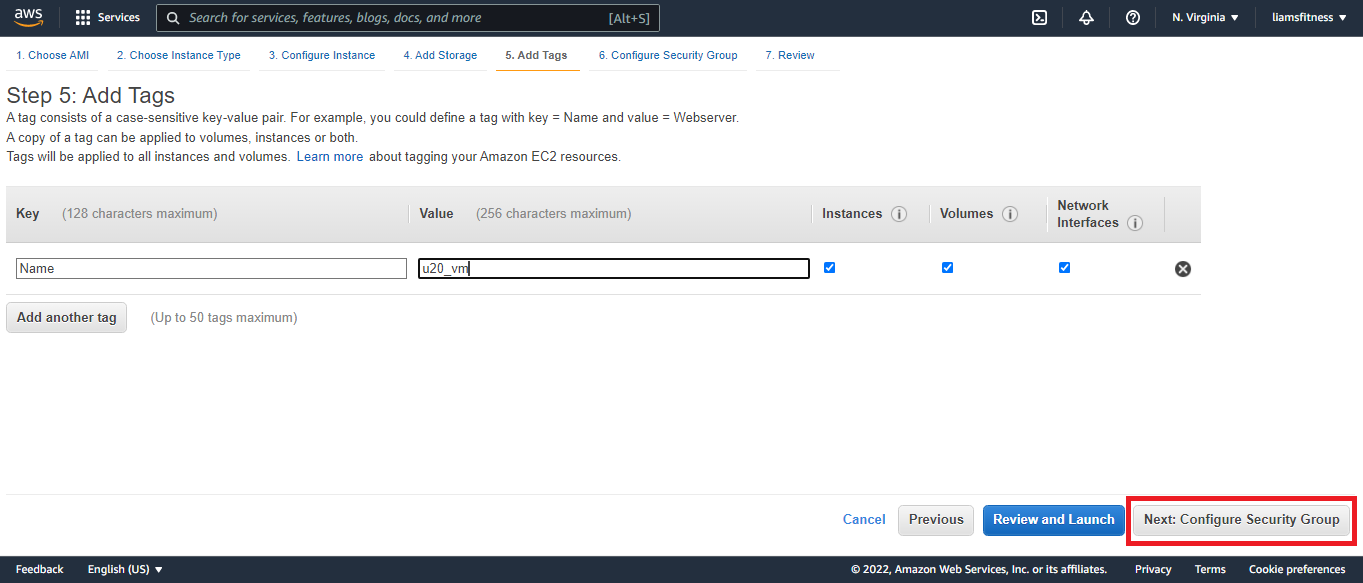Launch the CloudShell terminal icon
Image resolution: width=1363 pixels, height=583 pixels.
[1039, 18]
